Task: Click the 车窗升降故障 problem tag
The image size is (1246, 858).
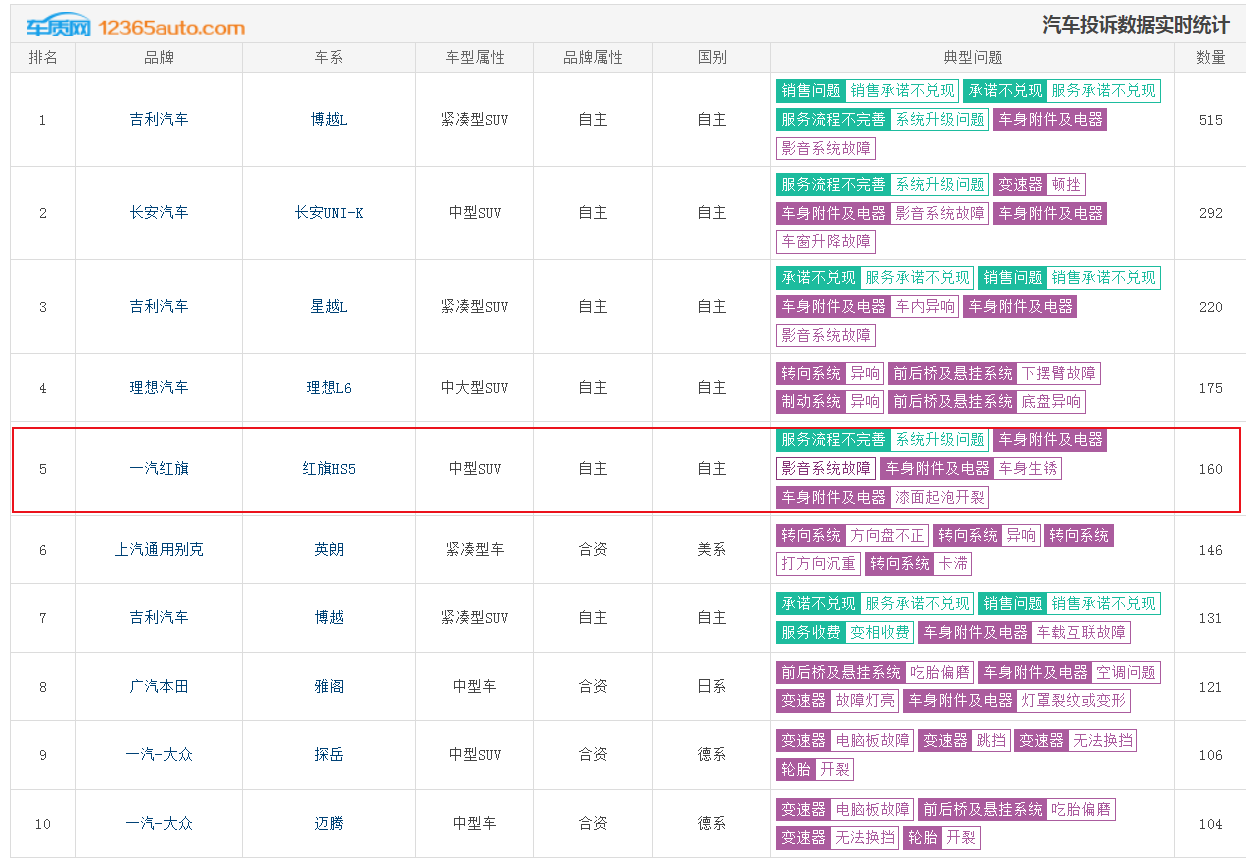Action: [x=826, y=241]
